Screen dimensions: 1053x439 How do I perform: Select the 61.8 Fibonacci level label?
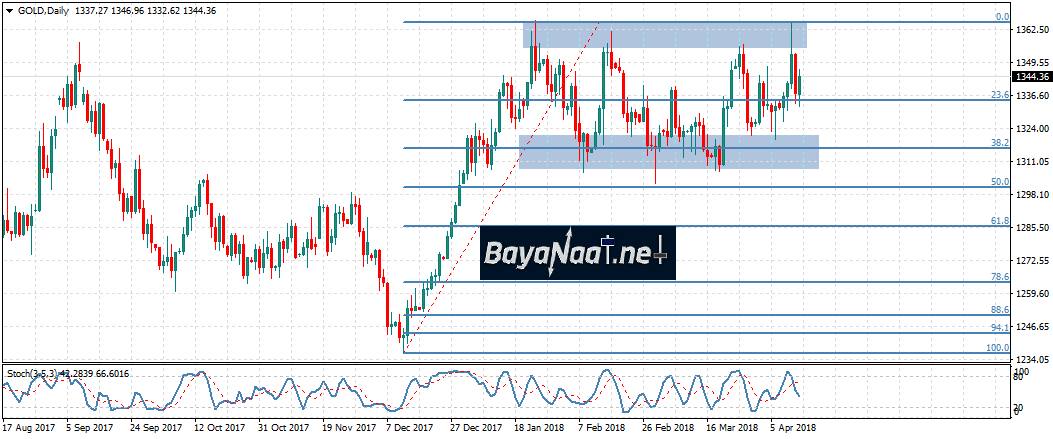(x=998, y=221)
